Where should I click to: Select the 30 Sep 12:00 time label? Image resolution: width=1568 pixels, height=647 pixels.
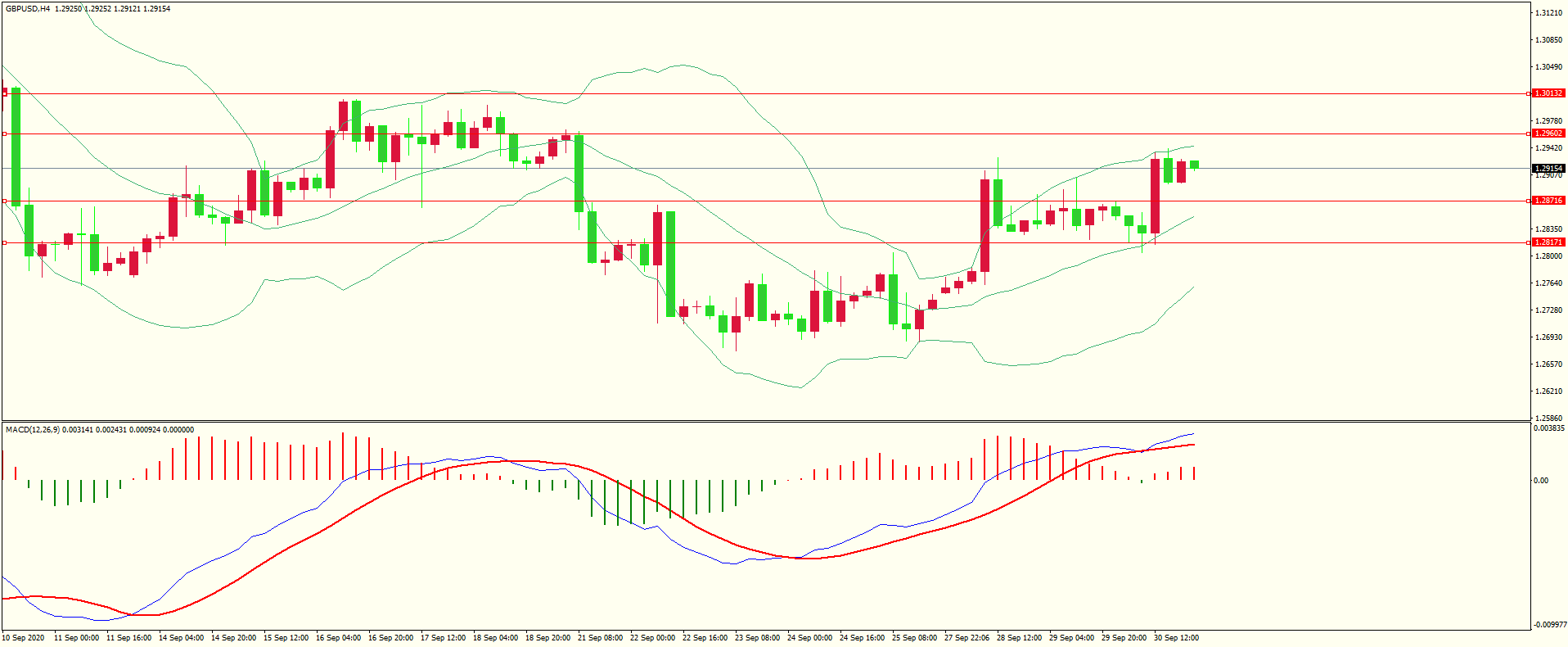click(1176, 638)
